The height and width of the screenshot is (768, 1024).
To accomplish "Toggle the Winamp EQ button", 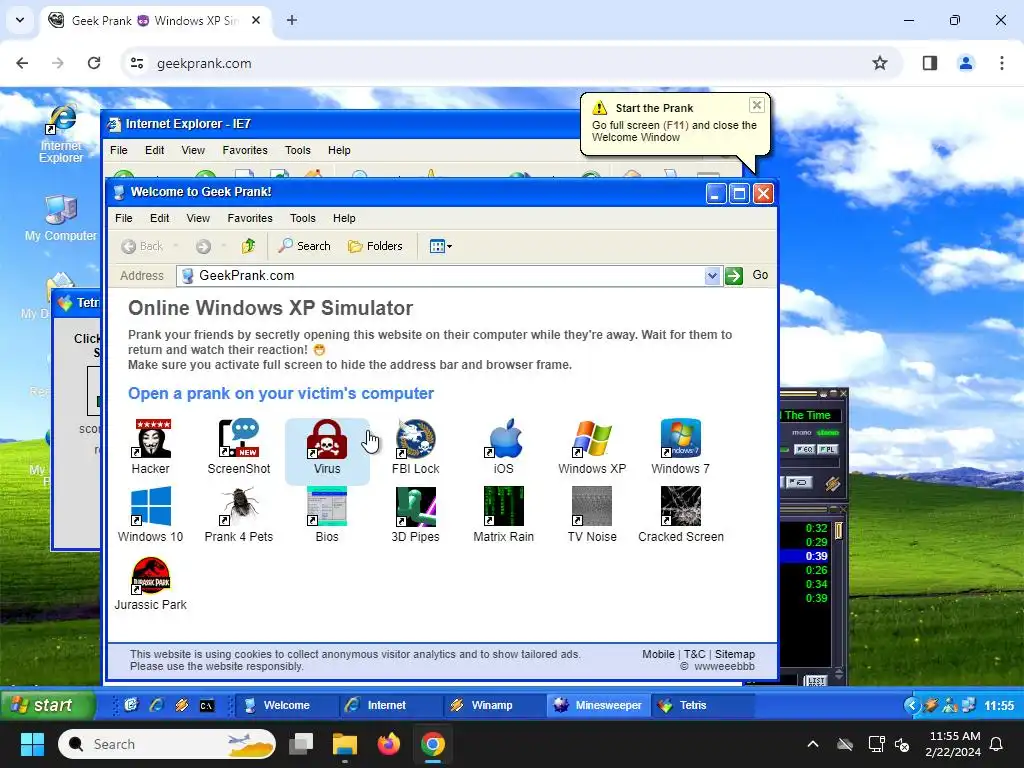I will [x=805, y=449].
